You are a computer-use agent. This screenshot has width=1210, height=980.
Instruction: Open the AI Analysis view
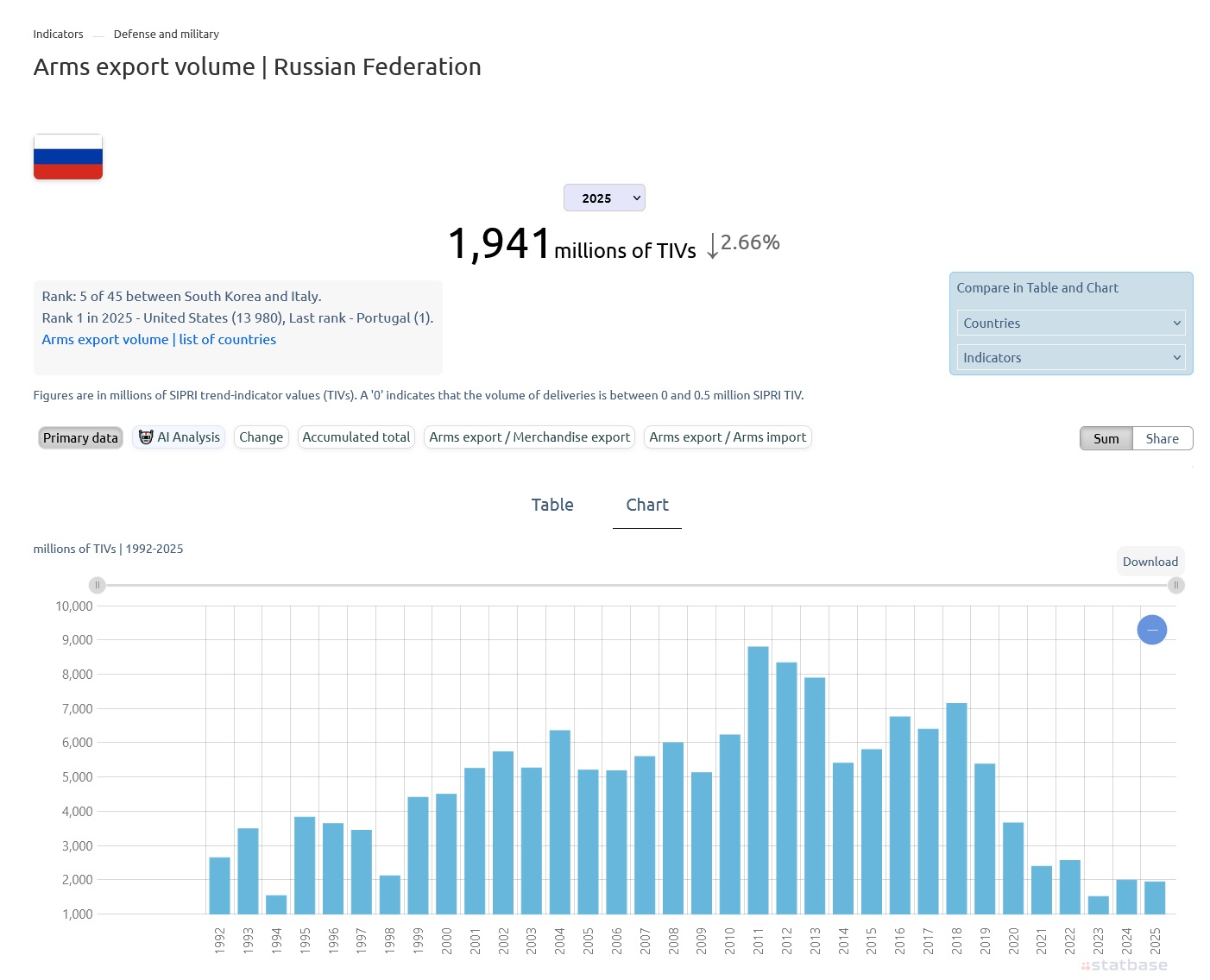(179, 437)
